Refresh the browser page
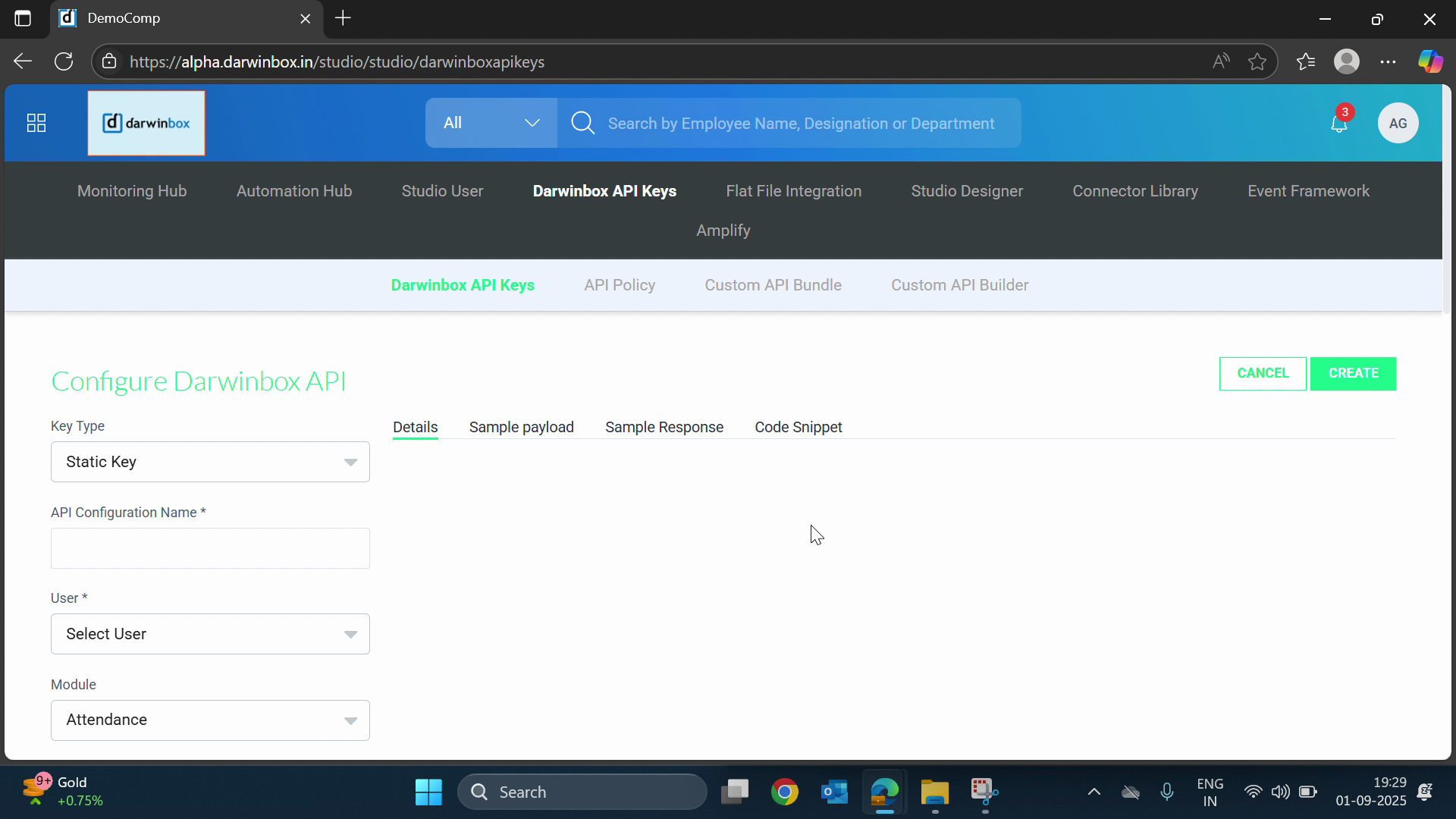 coord(64,62)
